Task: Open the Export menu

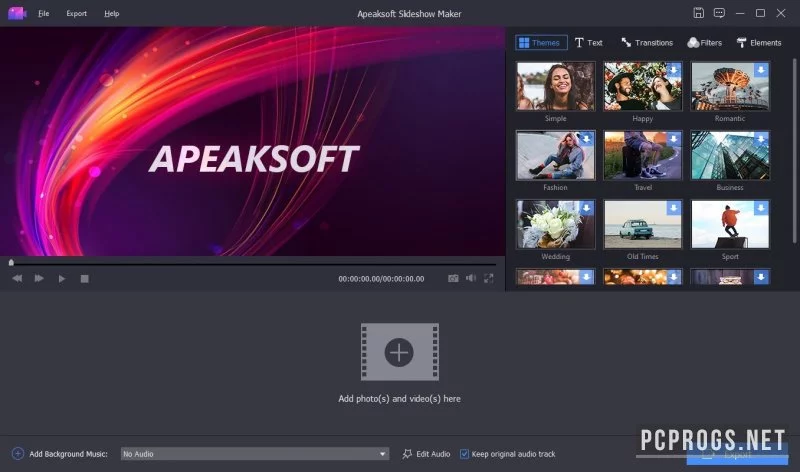Action: click(77, 14)
